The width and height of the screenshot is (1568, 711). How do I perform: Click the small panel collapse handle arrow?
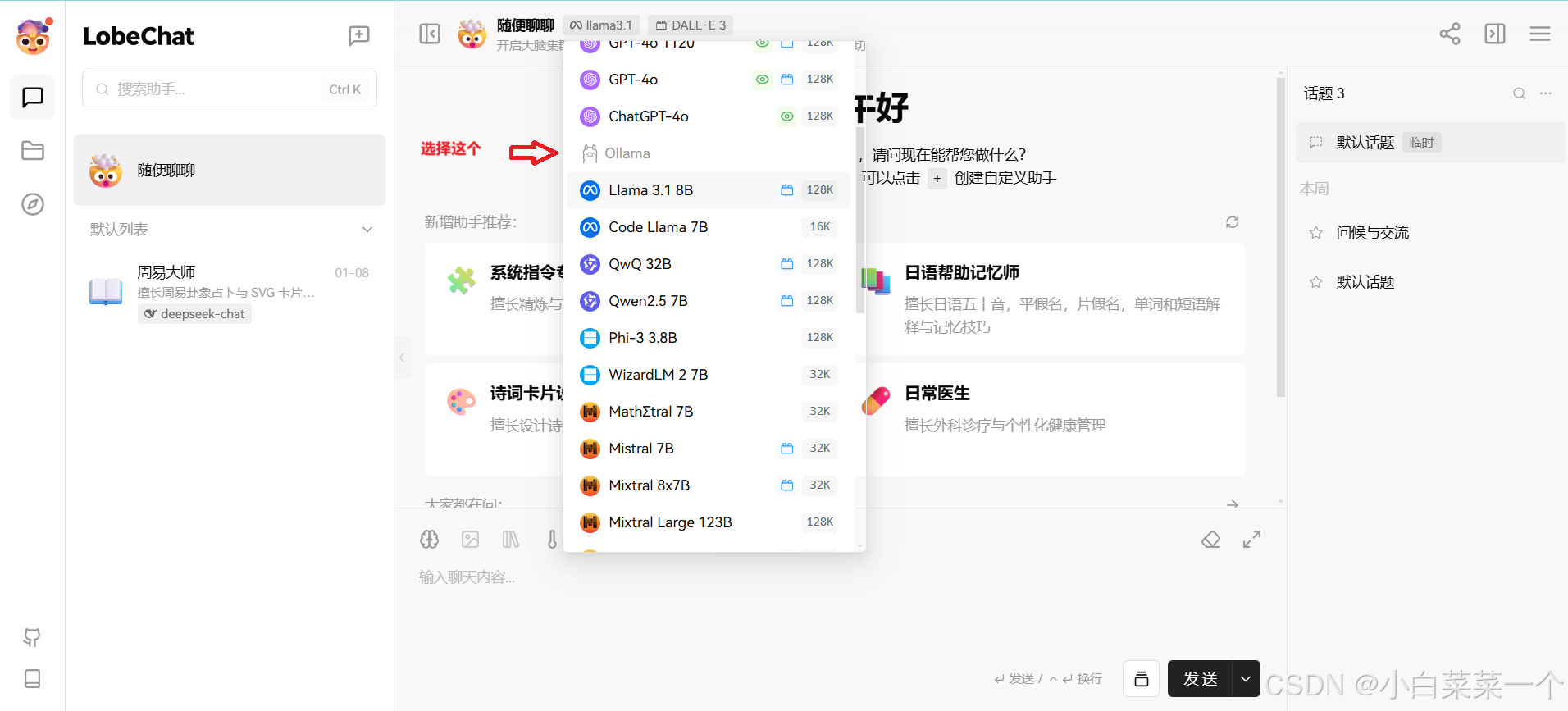pyautogui.click(x=402, y=358)
